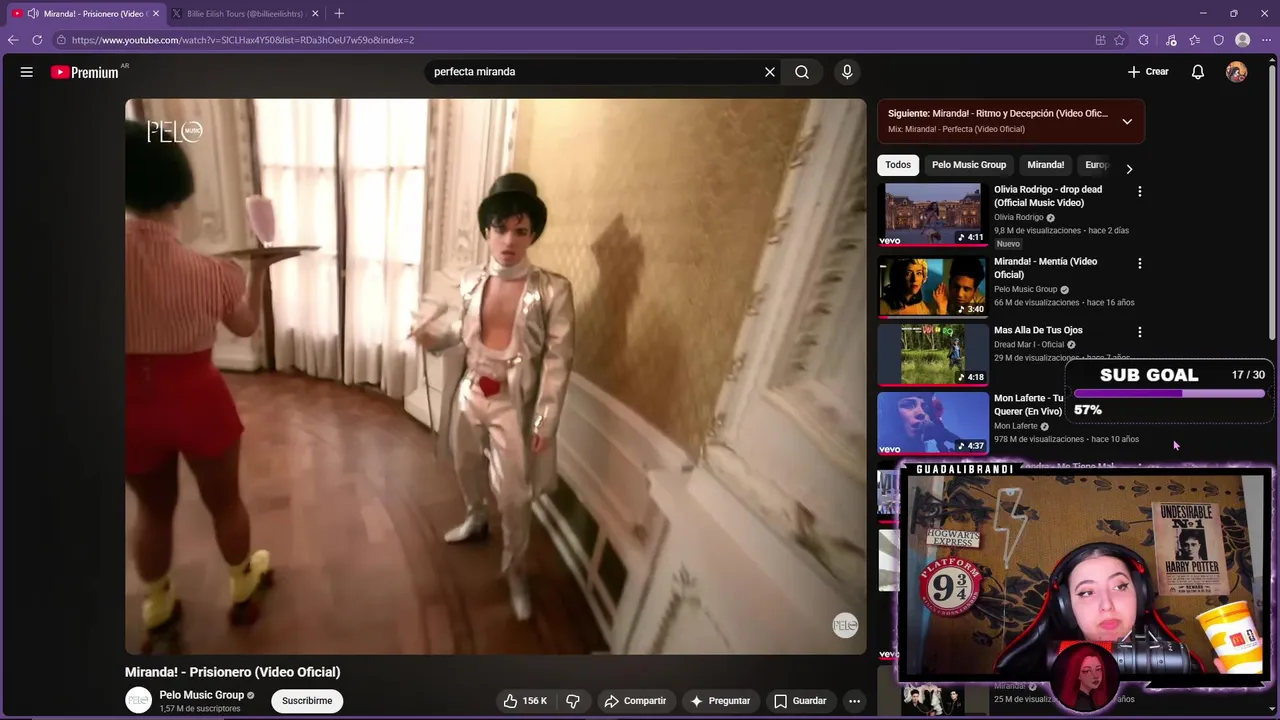This screenshot has width=1280, height=720.
Task: Open the Pelo Music Group channel avatar
Action: click(x=138, y=700)
